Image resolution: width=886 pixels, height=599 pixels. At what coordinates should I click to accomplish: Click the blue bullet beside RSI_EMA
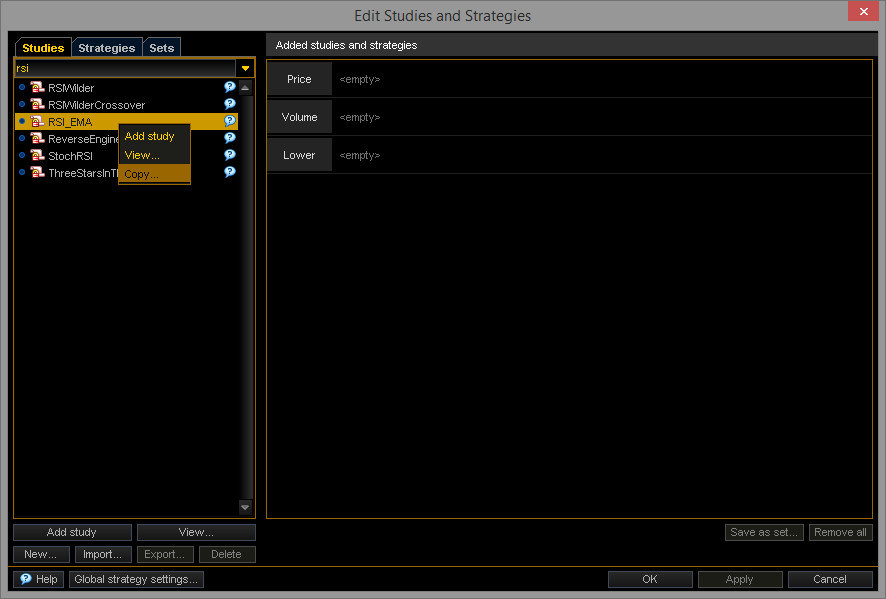click(22, 121)
